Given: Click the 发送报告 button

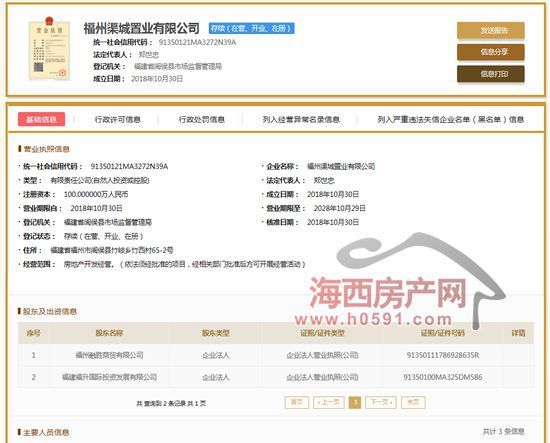Looking at the screenshot, I should click(490, 31).
